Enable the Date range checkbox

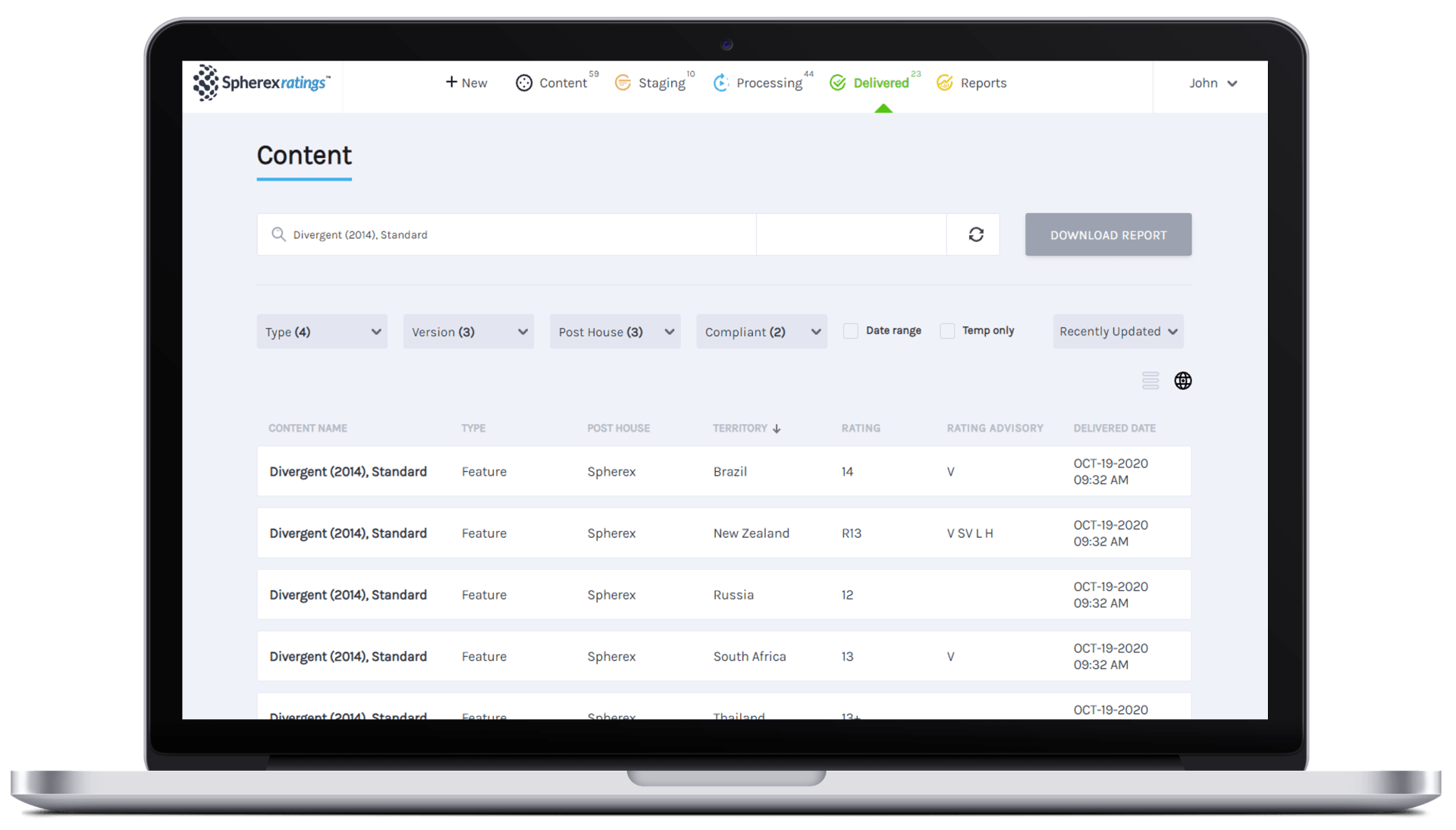[x=851, y=331]
